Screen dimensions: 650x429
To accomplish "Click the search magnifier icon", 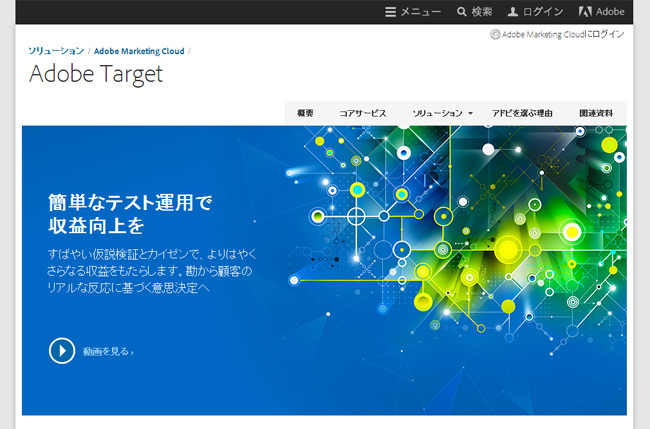I will click(x=461, y=12).
